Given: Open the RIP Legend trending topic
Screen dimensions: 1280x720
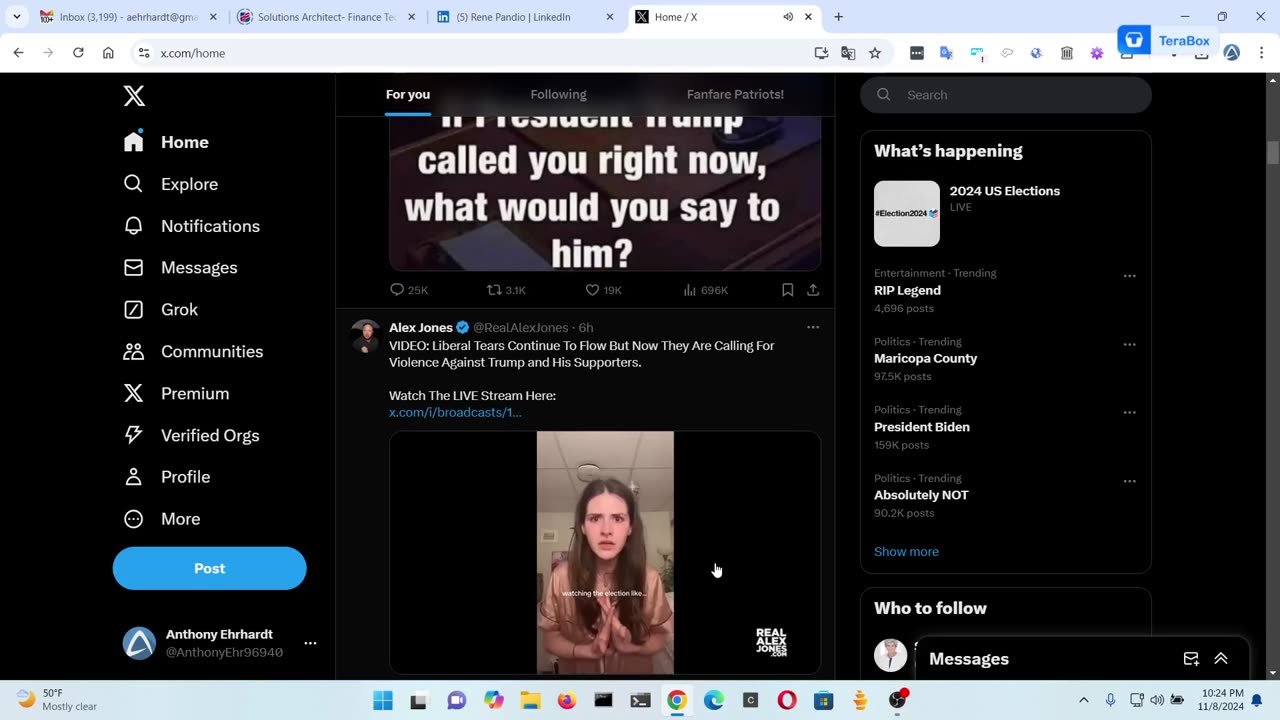Looking at the screenshot, I should (907, 290).
